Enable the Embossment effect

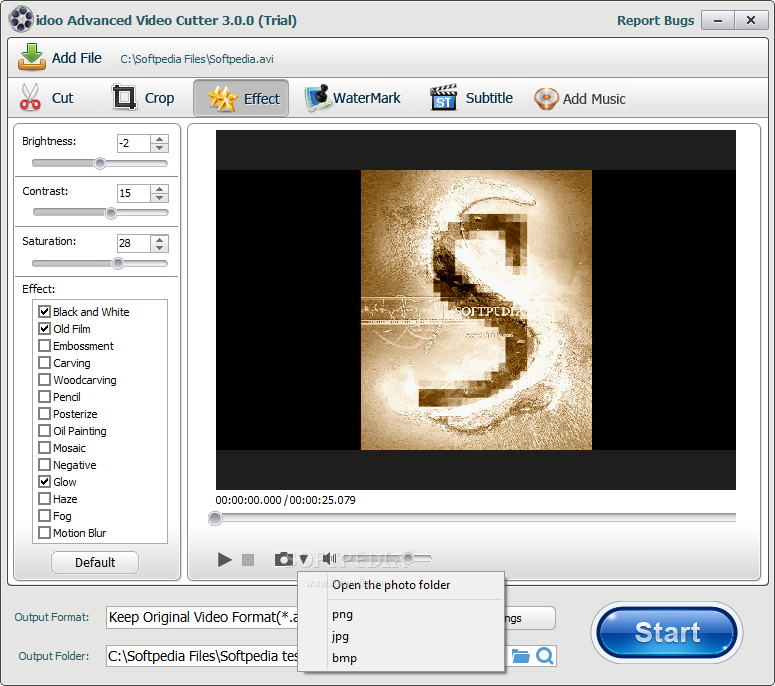44,345
